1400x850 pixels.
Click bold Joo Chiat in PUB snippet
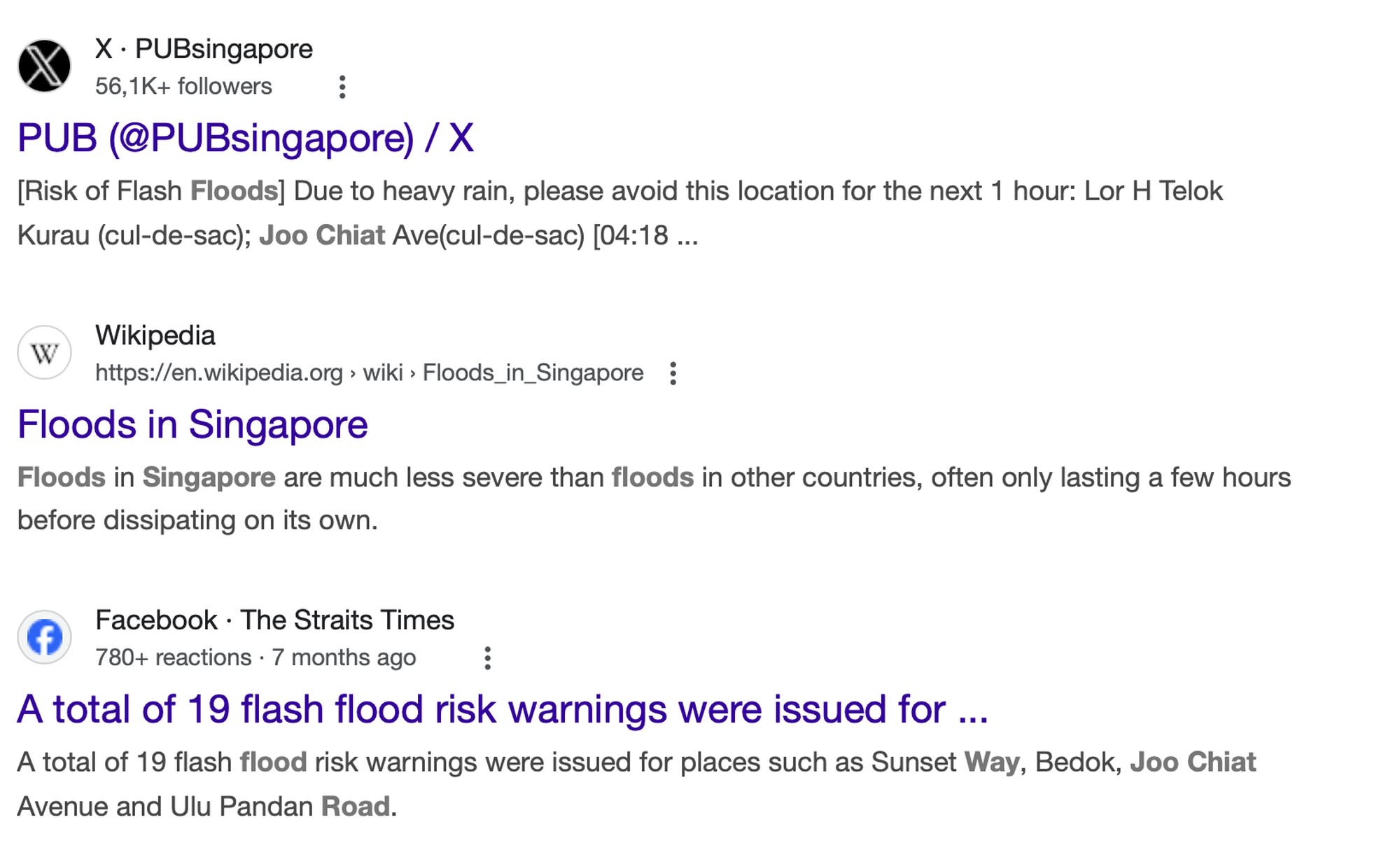click(x=322, y=235)
